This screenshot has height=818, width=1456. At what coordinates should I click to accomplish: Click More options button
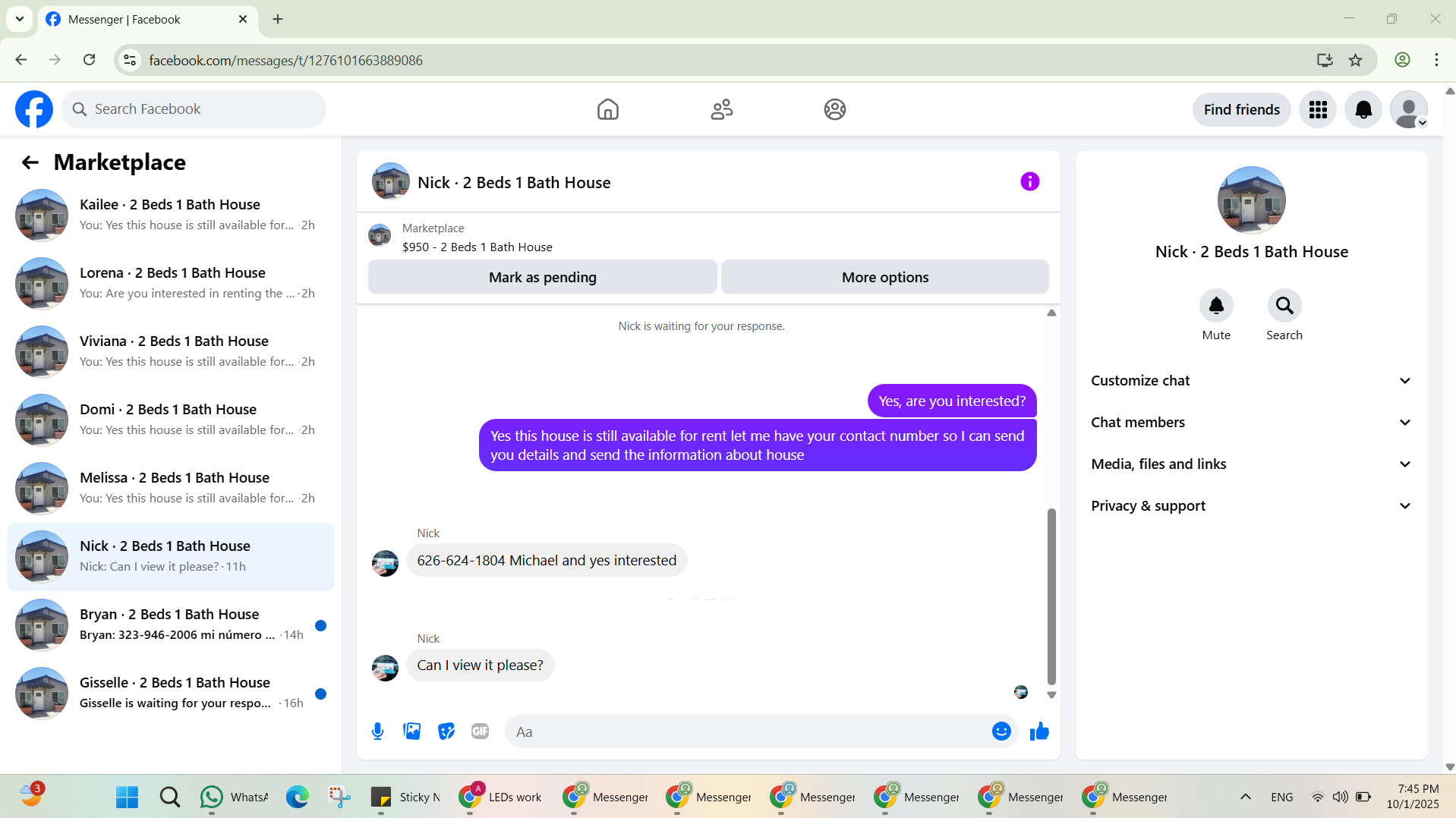point(885,277)
